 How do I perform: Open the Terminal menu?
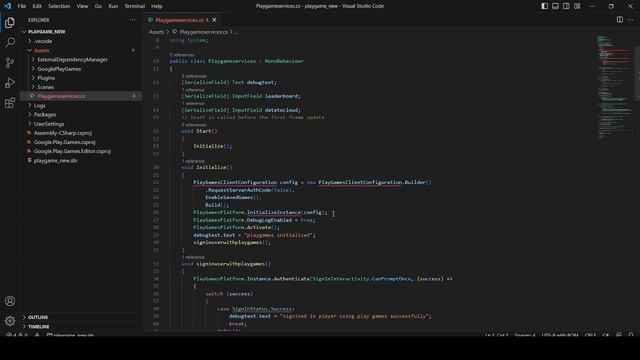[135, 6]
